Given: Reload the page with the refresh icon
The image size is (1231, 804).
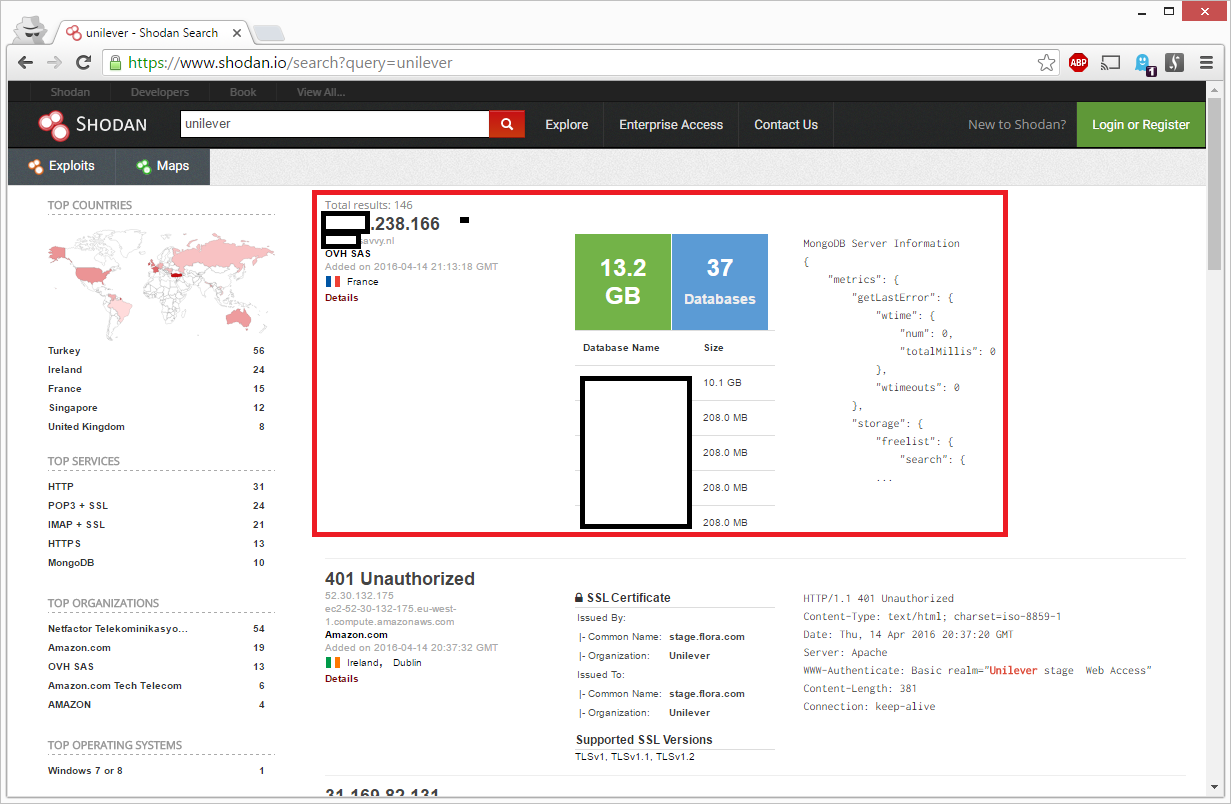Looking at the screenshot, I should [x=83, y=63].
